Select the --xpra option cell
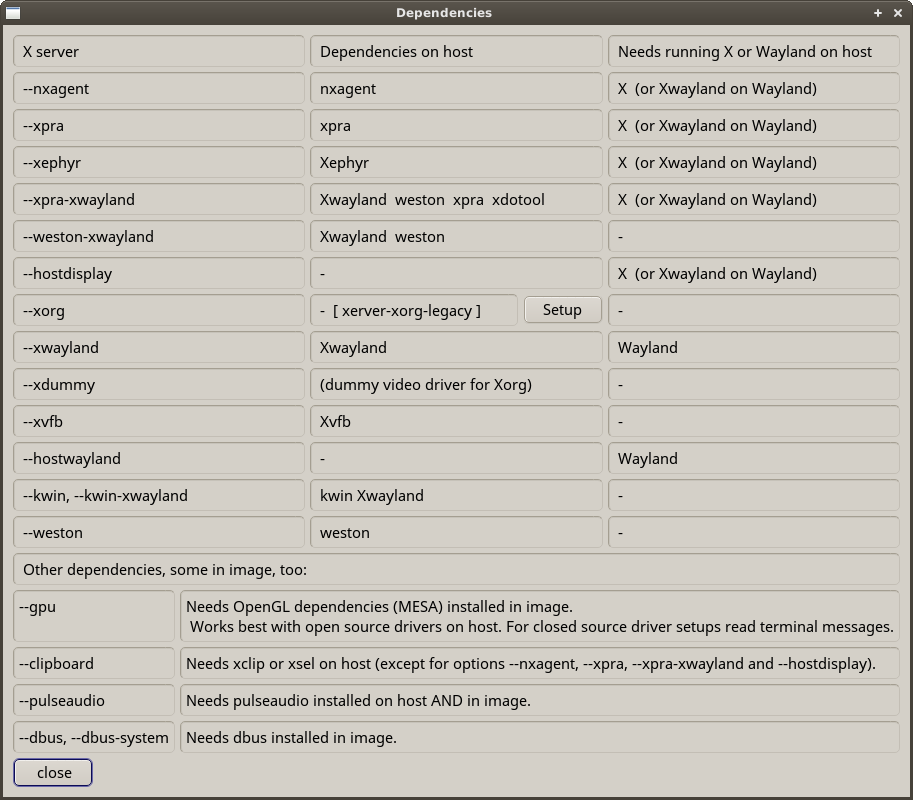Viewport: 913px width, 800px height. click(159, 126)
